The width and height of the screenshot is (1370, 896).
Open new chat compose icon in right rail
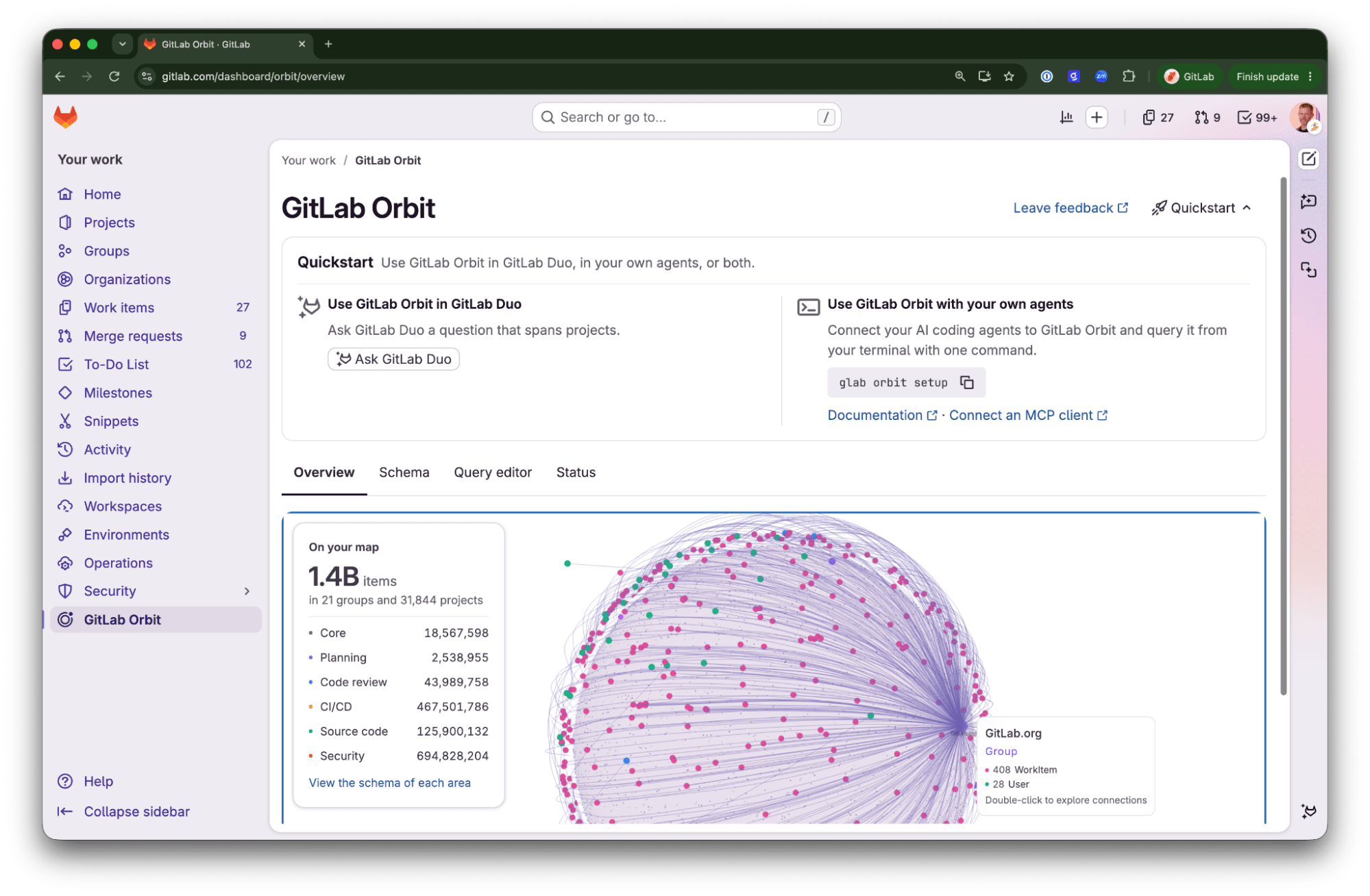click(x=1308, y=159)
